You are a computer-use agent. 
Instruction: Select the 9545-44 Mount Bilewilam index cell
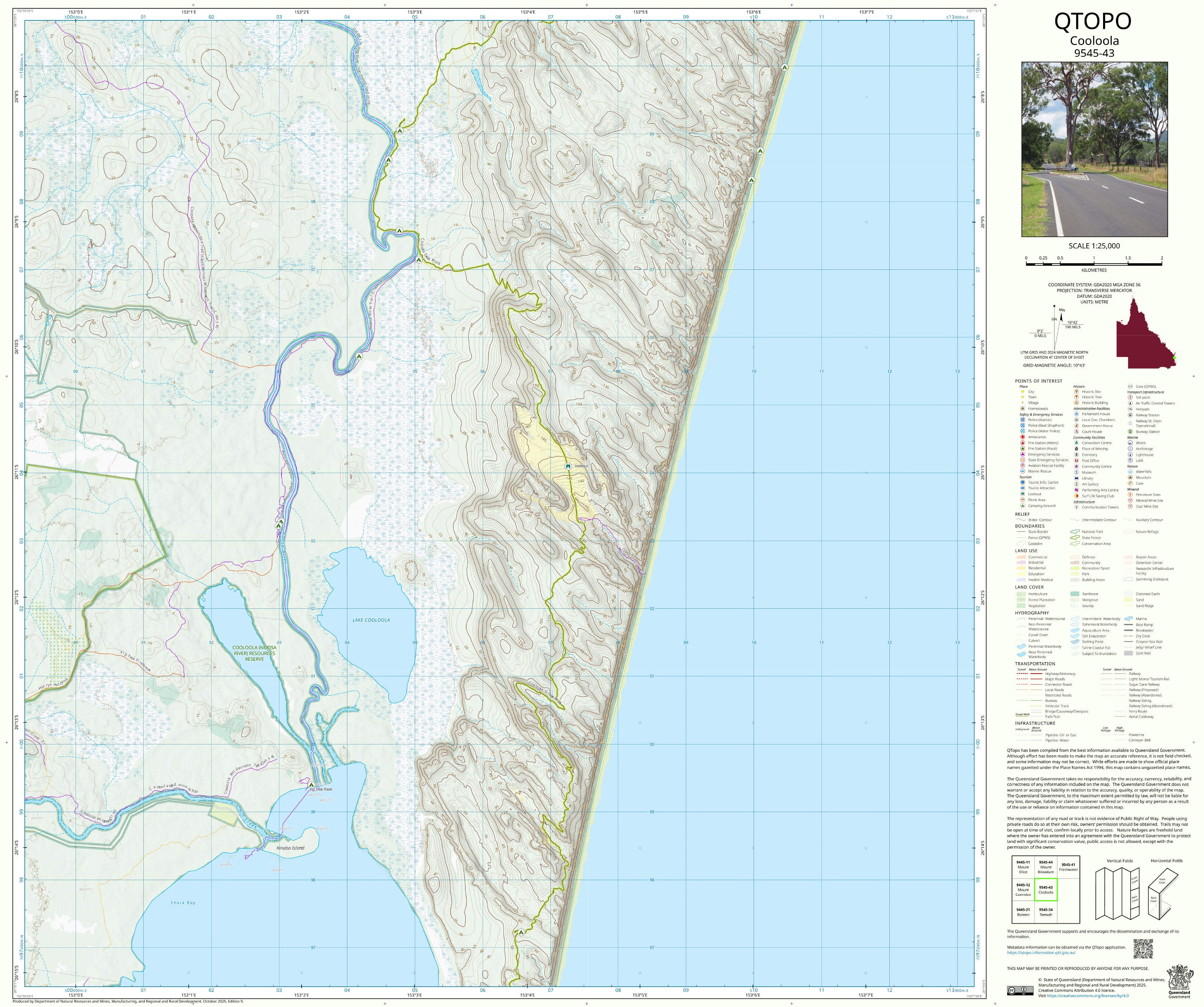tap(1046, 867)
